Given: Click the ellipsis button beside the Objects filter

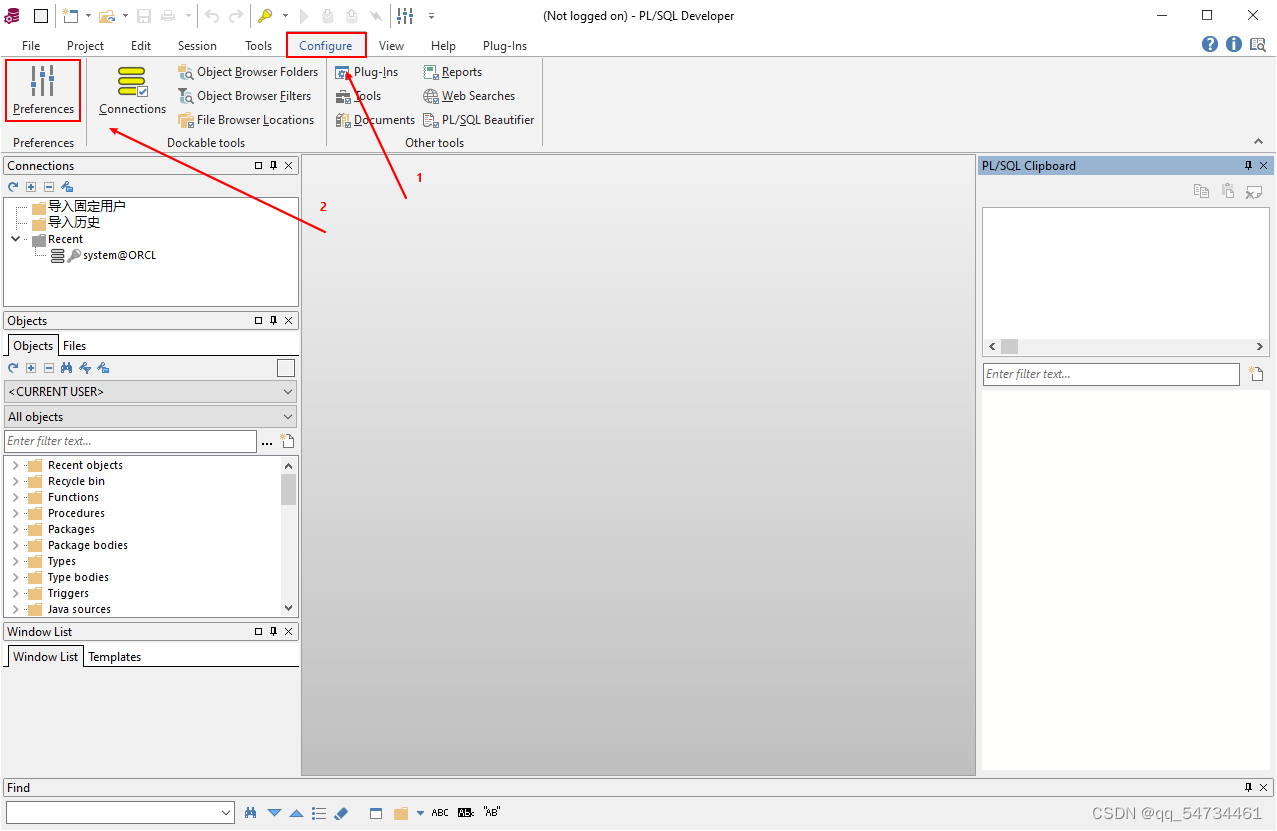Looking at the screenshot, I should (267, 442).
